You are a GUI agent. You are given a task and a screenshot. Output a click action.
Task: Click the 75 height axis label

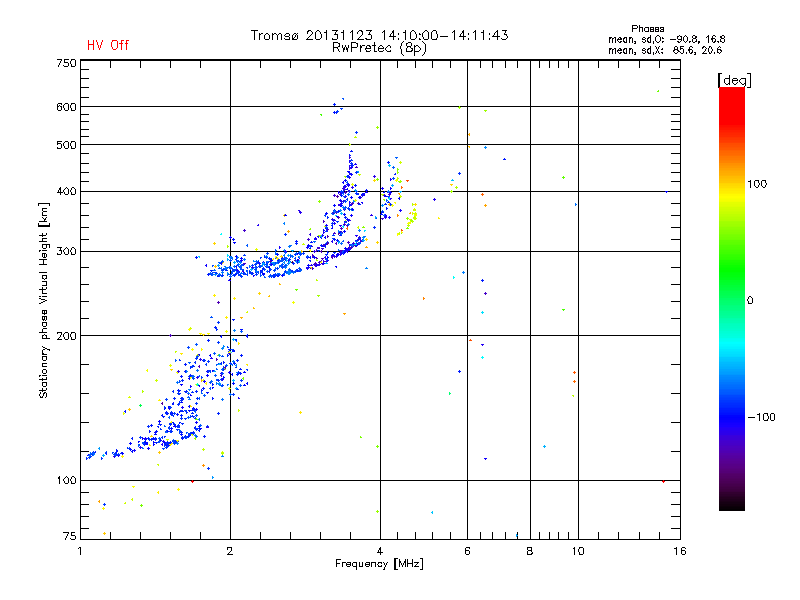pyautogui.click(x=70, y=536)
